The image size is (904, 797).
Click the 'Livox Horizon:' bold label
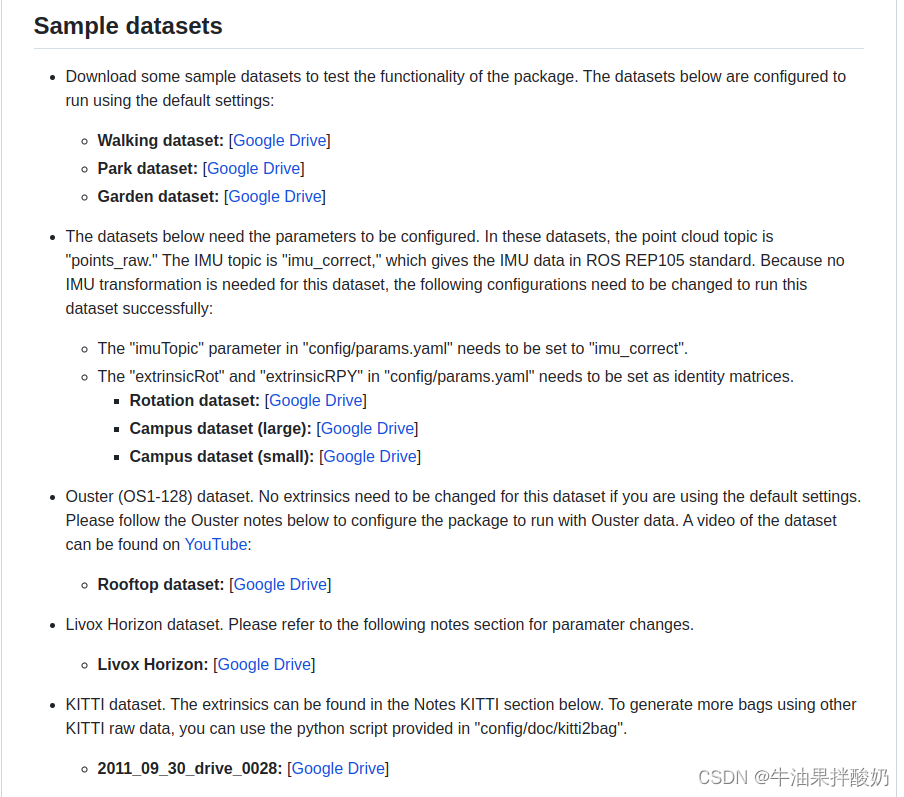pos(153,665)
